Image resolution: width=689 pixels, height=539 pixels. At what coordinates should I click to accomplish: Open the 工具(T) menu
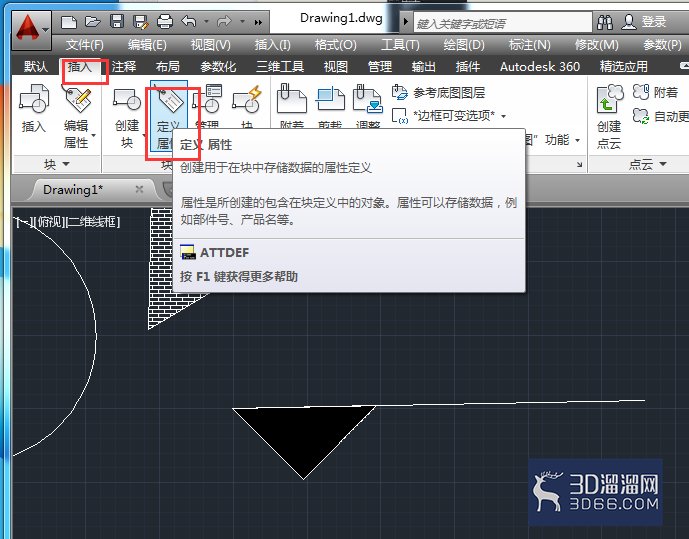pos(400,45)
